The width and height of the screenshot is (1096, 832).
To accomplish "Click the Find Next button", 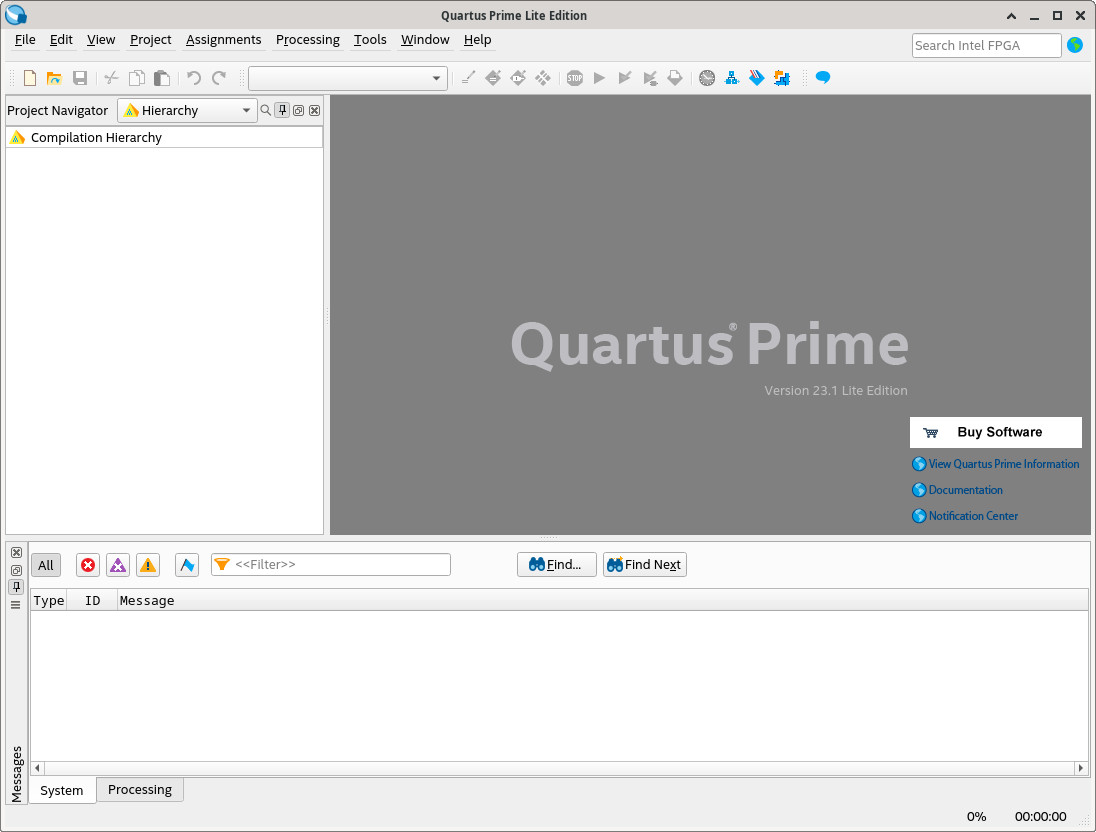I will click(644, 564).
